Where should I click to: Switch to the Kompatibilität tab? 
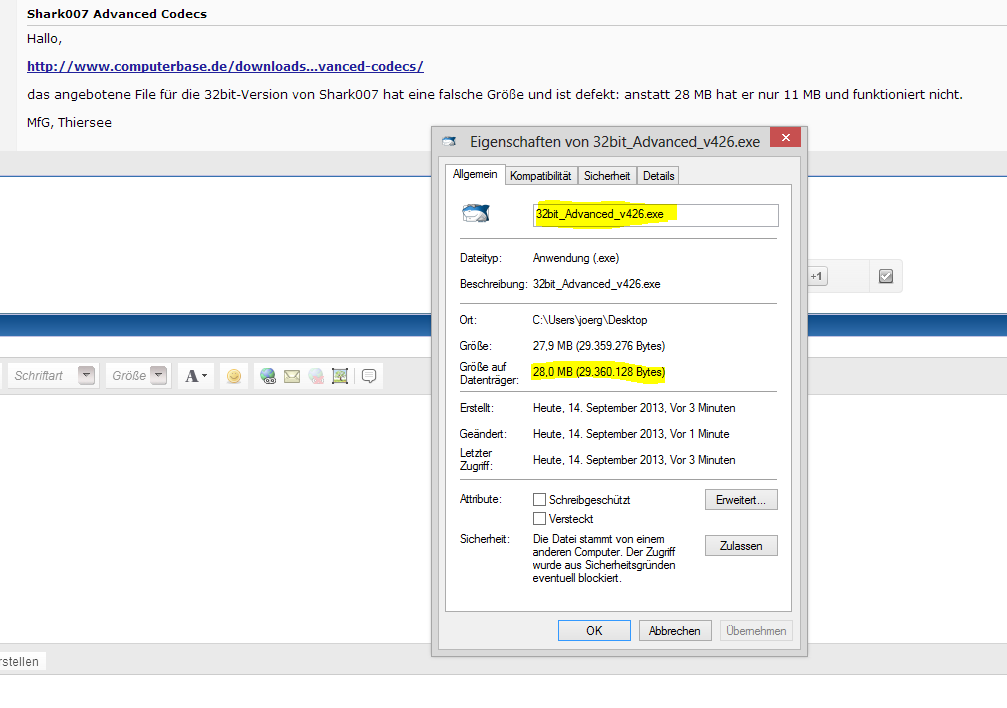coord(541,175)
